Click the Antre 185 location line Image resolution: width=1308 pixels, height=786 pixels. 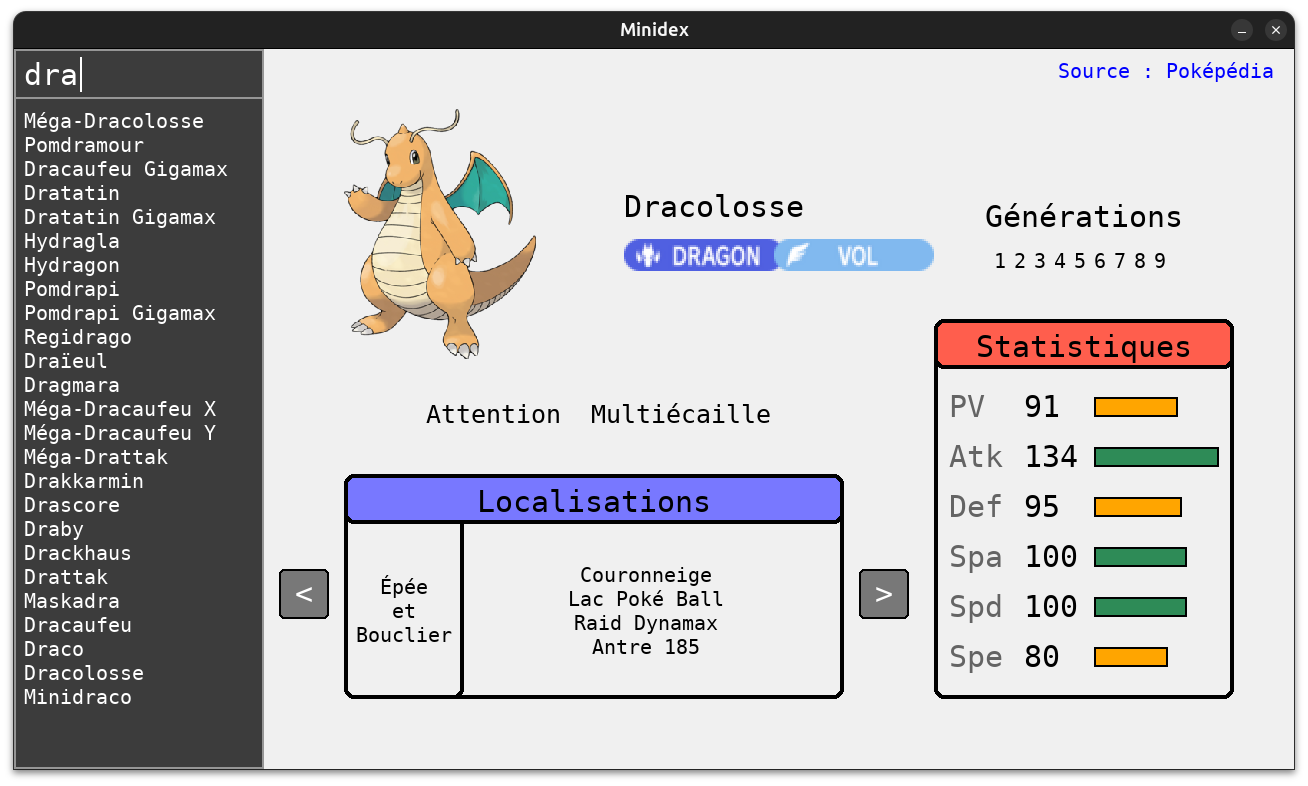tap(646, 647)
